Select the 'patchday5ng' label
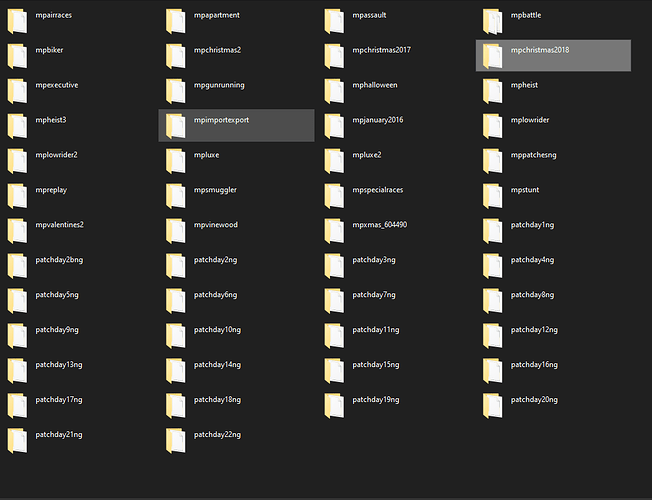Viewport: 652px width, 500px height. click(x=57, y=295)
